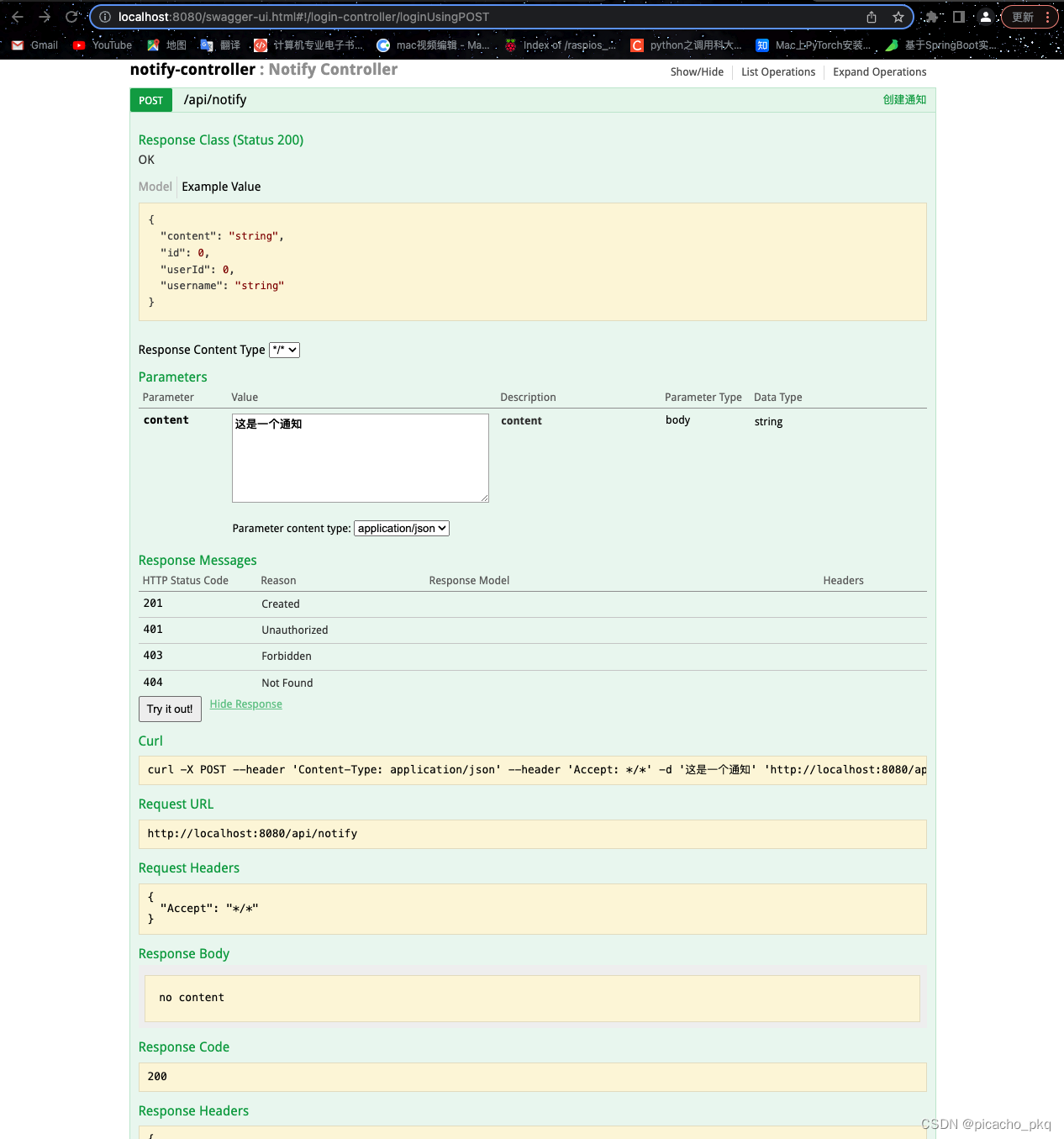The width and height of the screenshot is (1064, 1139).
Task: Click the 201 status code row
Action: 532,604
